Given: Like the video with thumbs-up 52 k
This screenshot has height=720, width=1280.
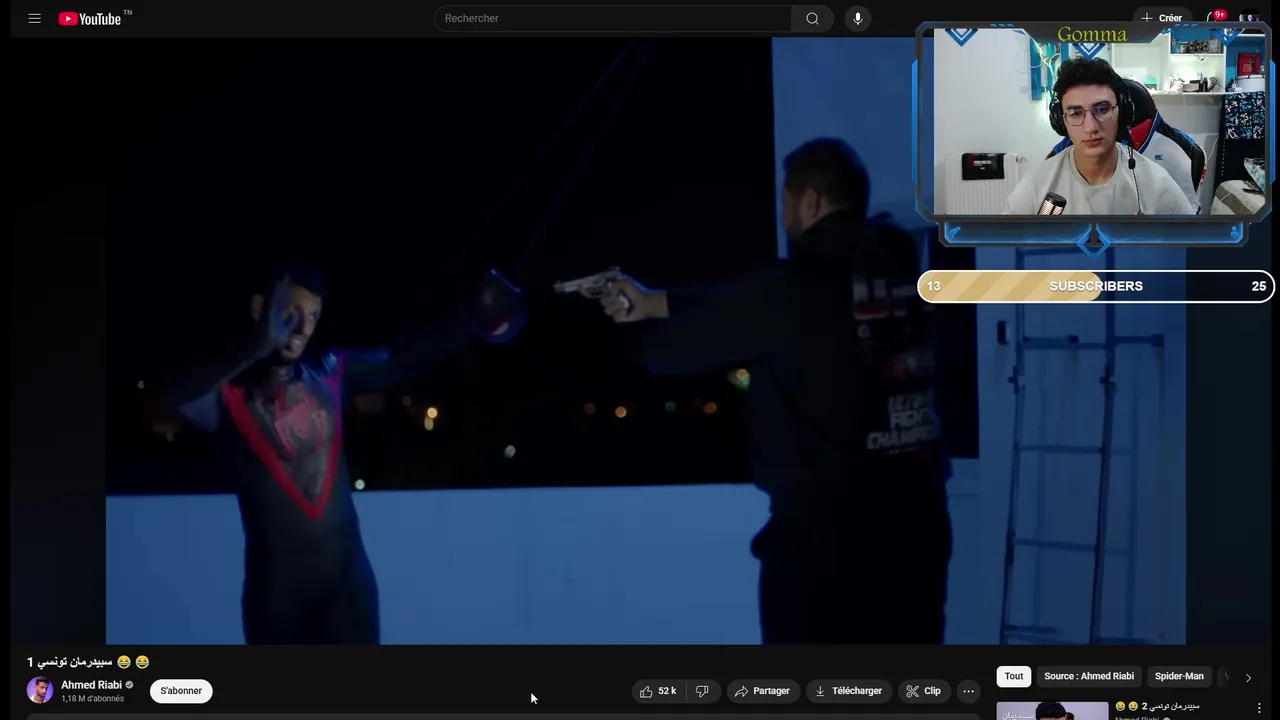Looking at the screenshot, I should coord(659,691).
